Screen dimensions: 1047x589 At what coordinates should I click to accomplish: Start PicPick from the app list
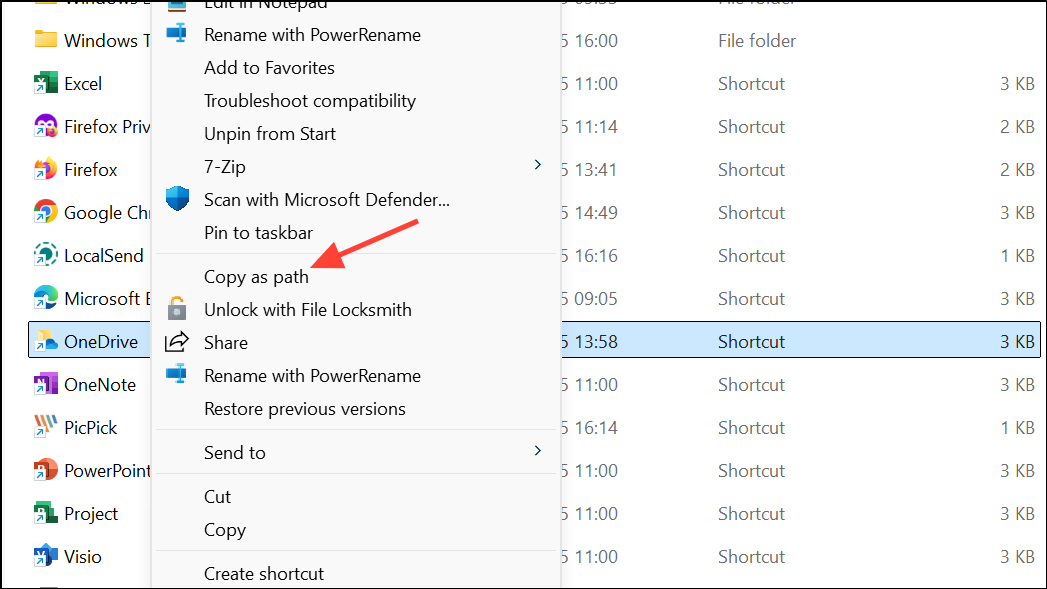click(x=85, y=427)
